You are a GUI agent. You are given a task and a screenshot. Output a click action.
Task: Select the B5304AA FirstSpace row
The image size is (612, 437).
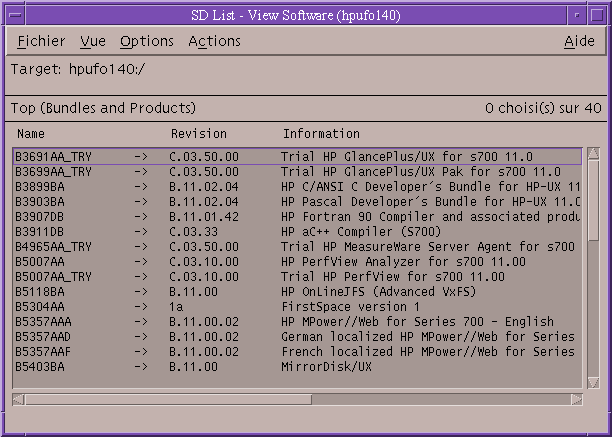[x=297, y=307]
